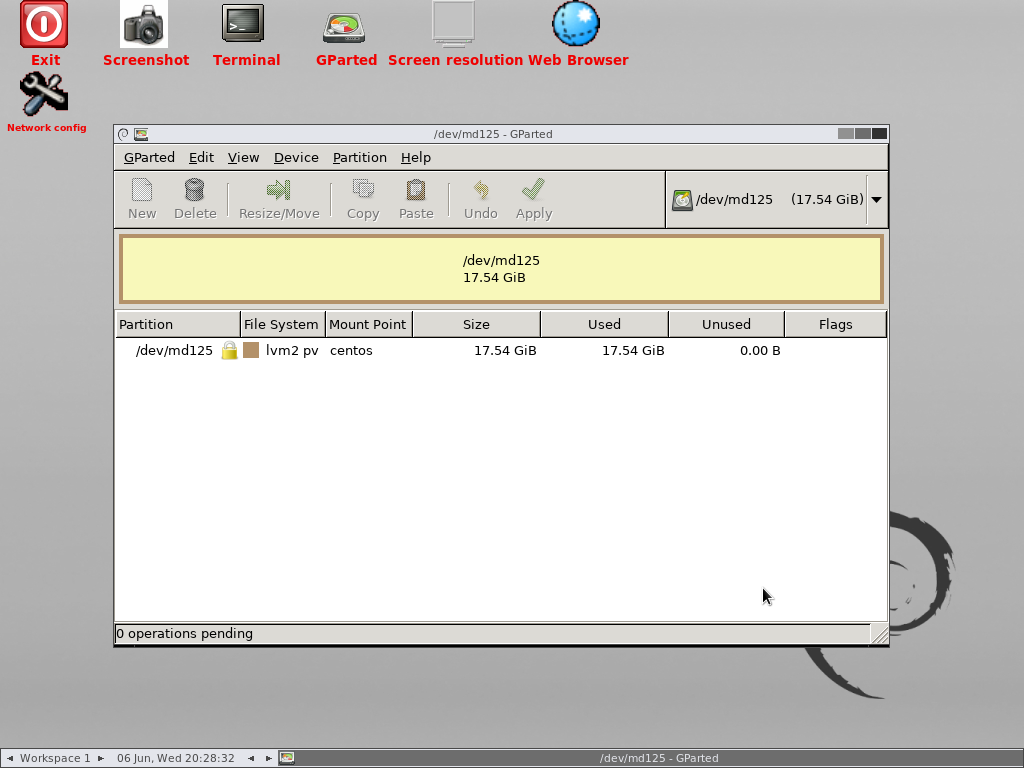This screenshot has width=1024, height=768.
Task: Open the Edit menu
Action: click(201, 157)
